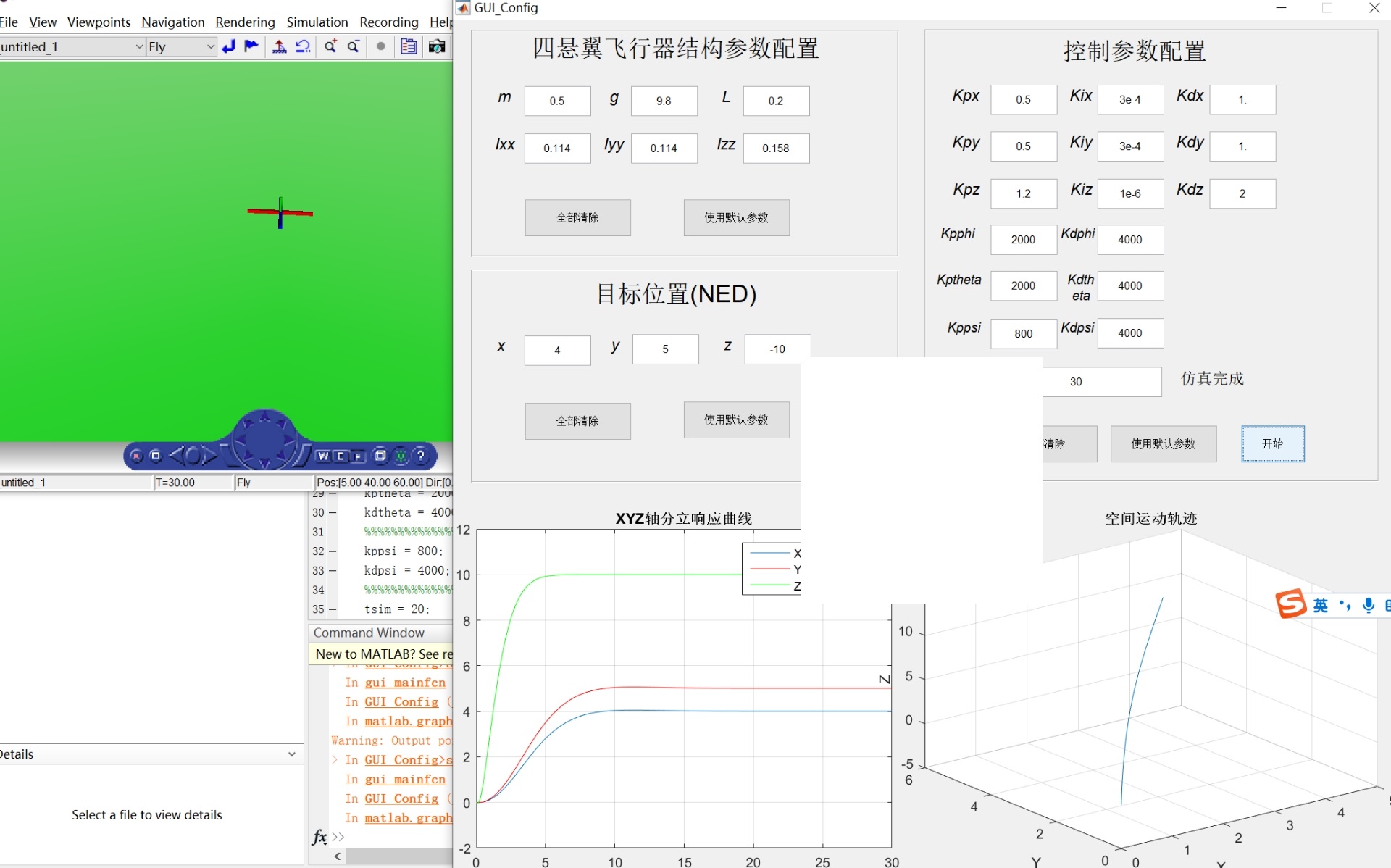
Task: Click 使用默认参数 under 目标位置(NED)
Action: pyautogui.click(x=736, y=420)
